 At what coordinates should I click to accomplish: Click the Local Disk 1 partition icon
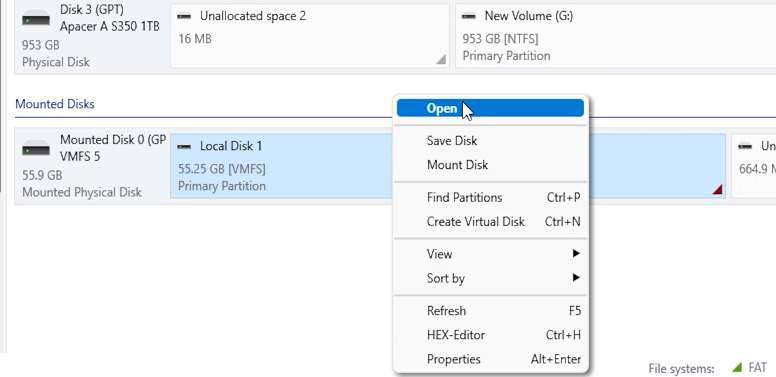(x=184, y=146)
